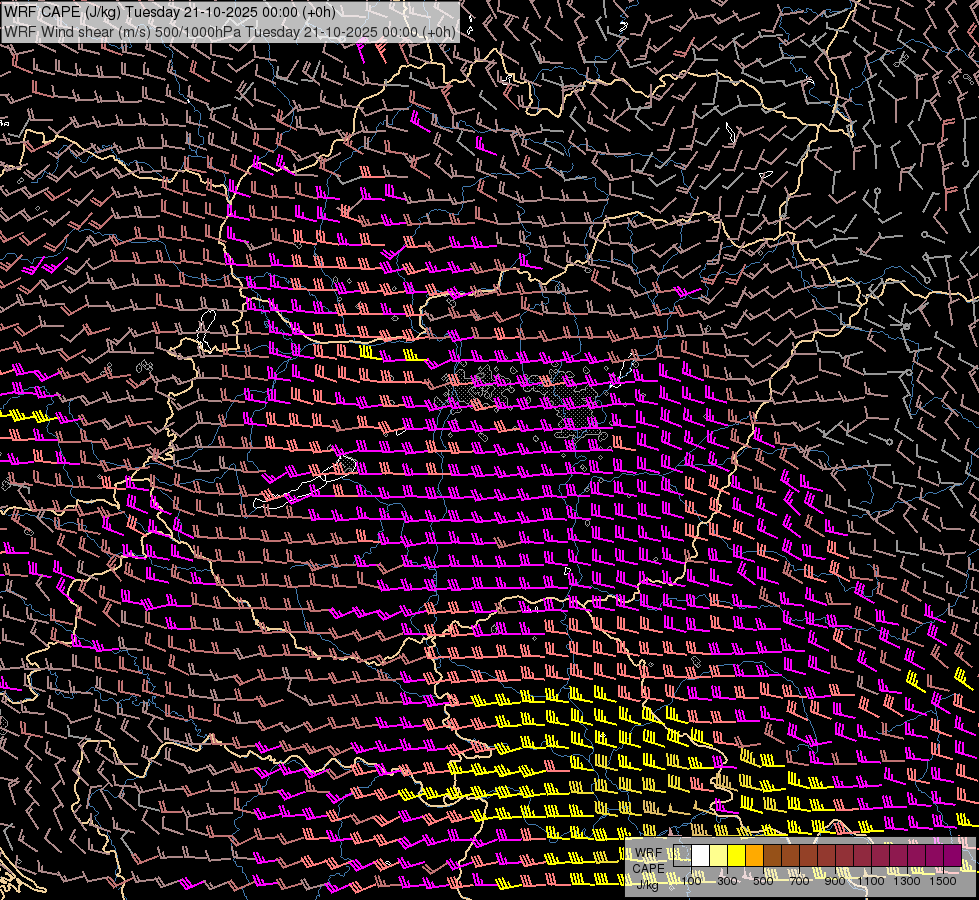979x900 pixels.
Task: Click the orange CAPE legend swatch
Action: [x=754, y=855]
